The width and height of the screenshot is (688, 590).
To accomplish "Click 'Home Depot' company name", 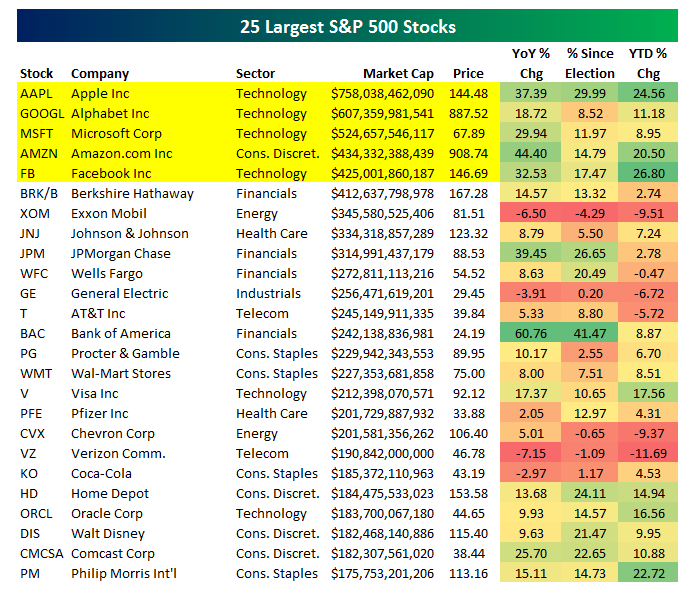I will pos(110,494).
